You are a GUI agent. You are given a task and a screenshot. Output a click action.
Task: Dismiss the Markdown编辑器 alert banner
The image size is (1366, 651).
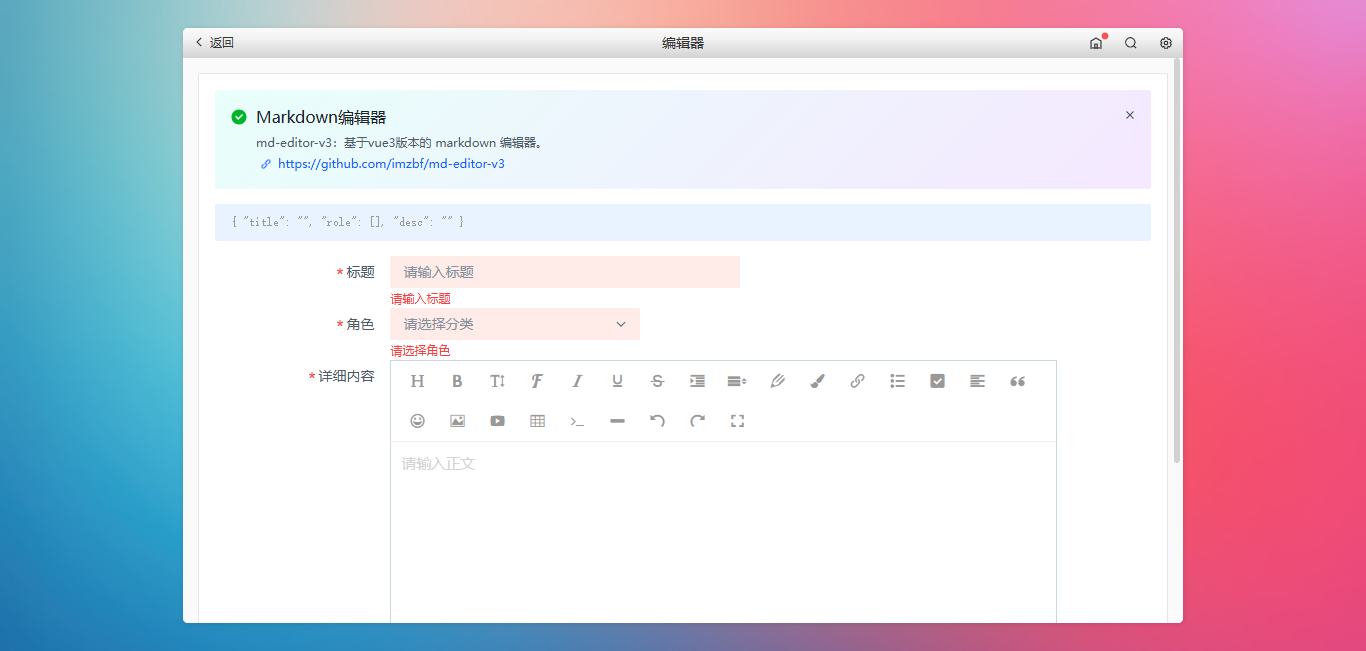pyautogui.click(x=1130, y=115)
